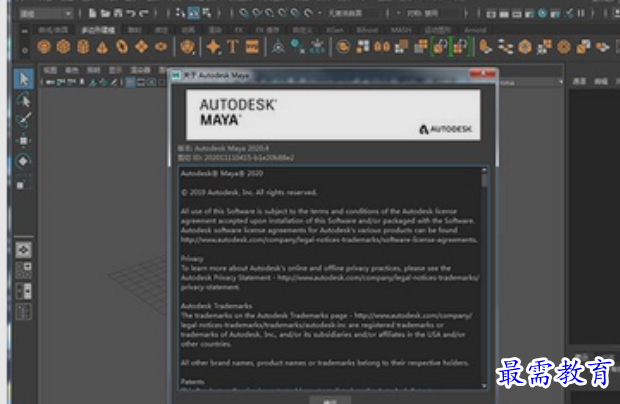Toggle snap to view planes magnet
This screenshot has height=404, width=620.
coord(295,13)
